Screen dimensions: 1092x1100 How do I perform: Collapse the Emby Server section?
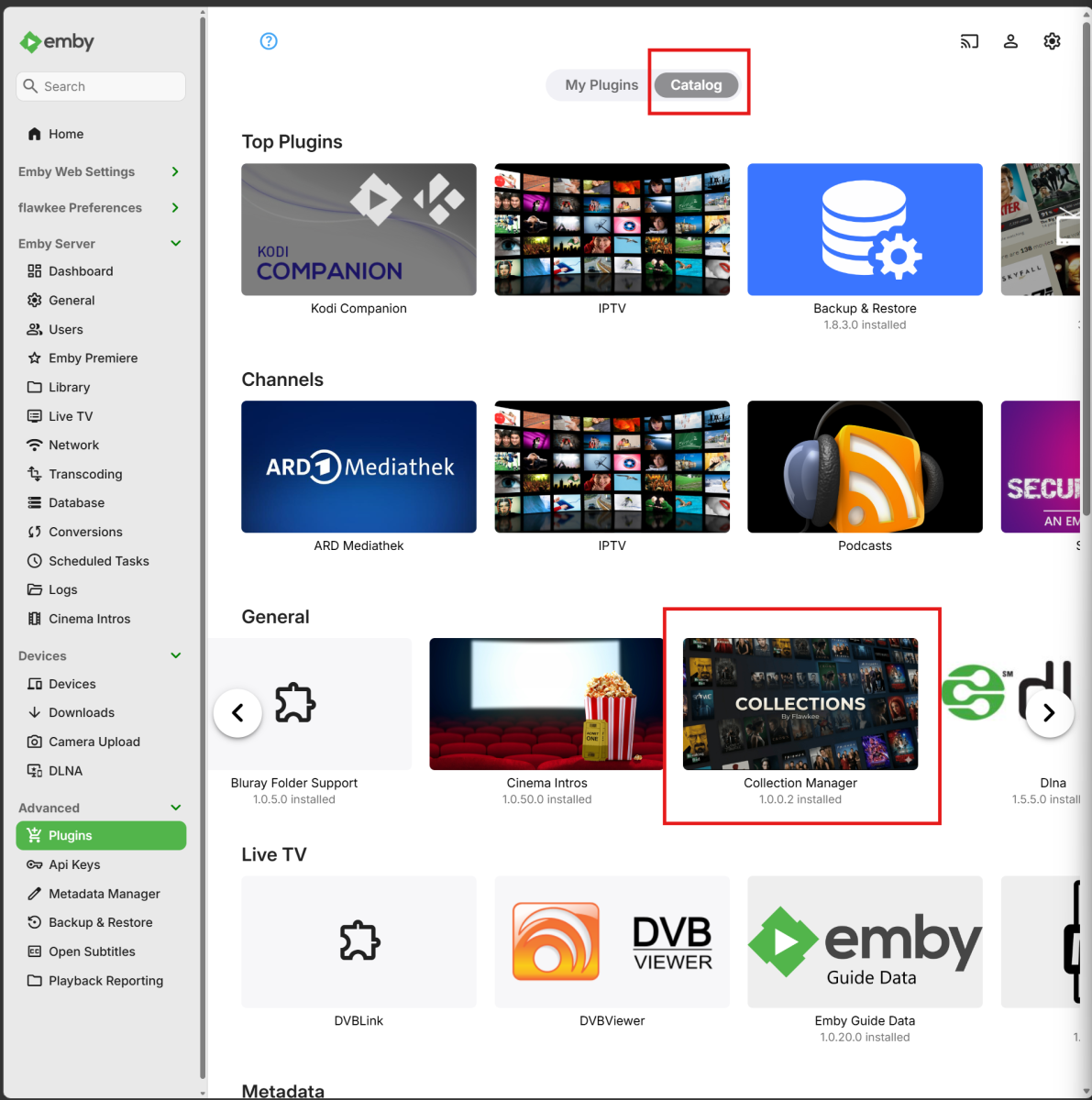pyautogui.click(x=101, y=244)
